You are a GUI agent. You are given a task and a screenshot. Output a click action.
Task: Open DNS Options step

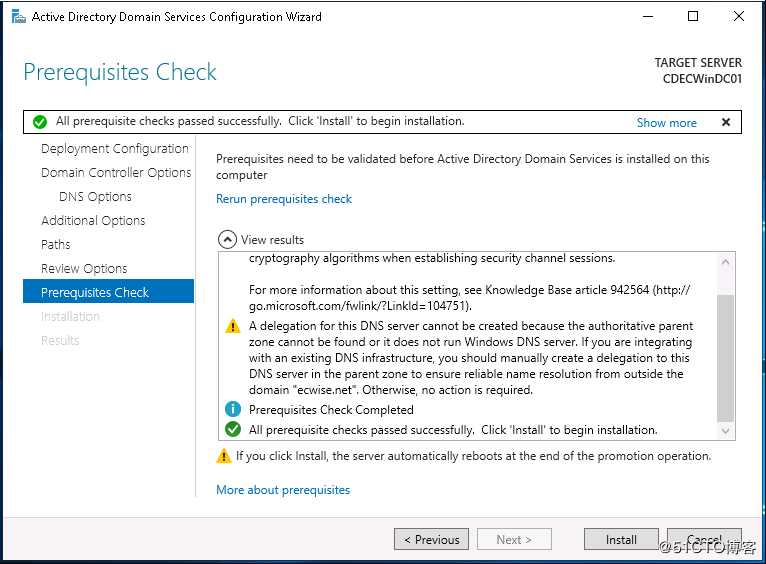95,196
